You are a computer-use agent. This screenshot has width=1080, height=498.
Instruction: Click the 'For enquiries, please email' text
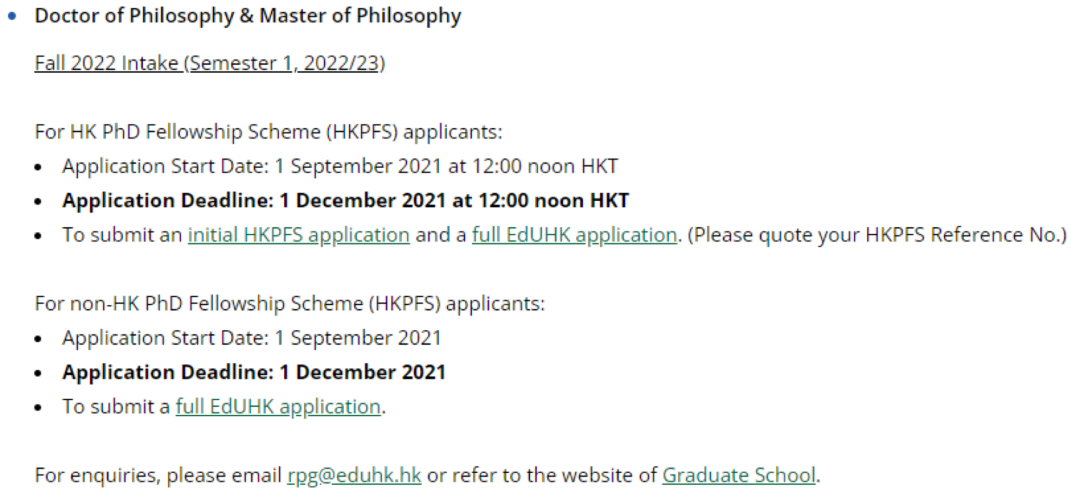158,475
